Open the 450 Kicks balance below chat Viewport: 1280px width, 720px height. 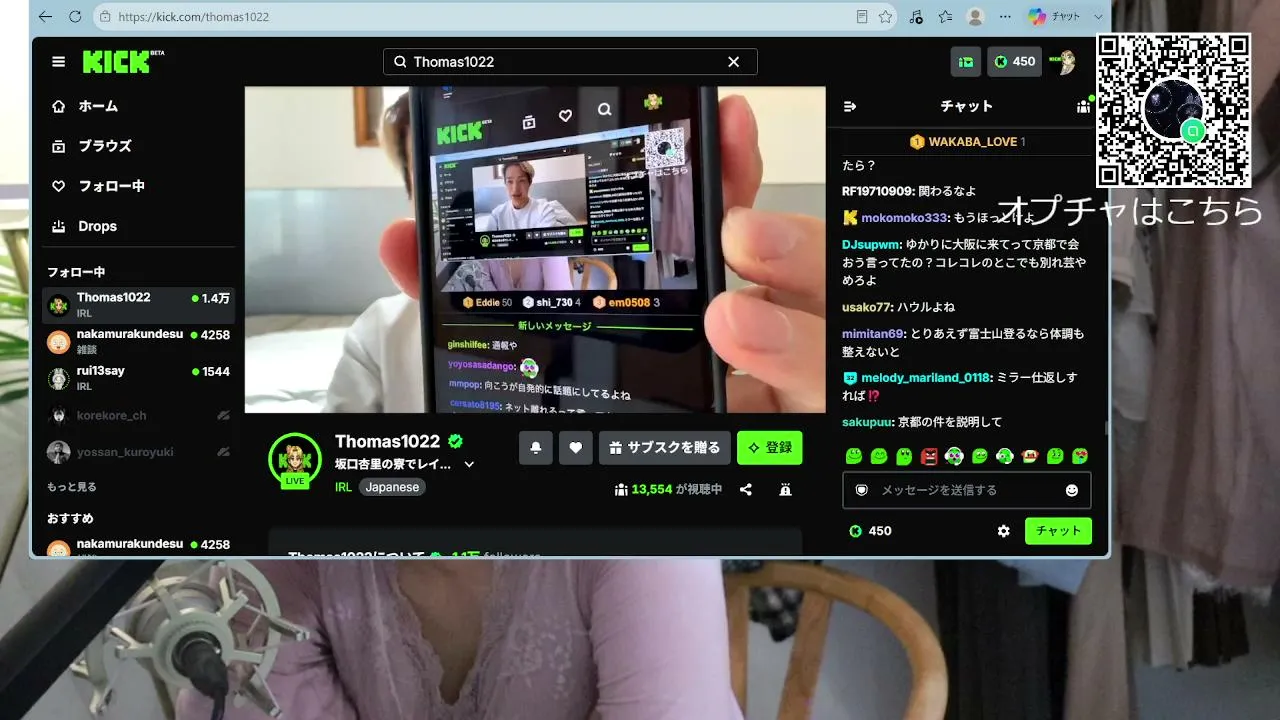coord(870,531)
